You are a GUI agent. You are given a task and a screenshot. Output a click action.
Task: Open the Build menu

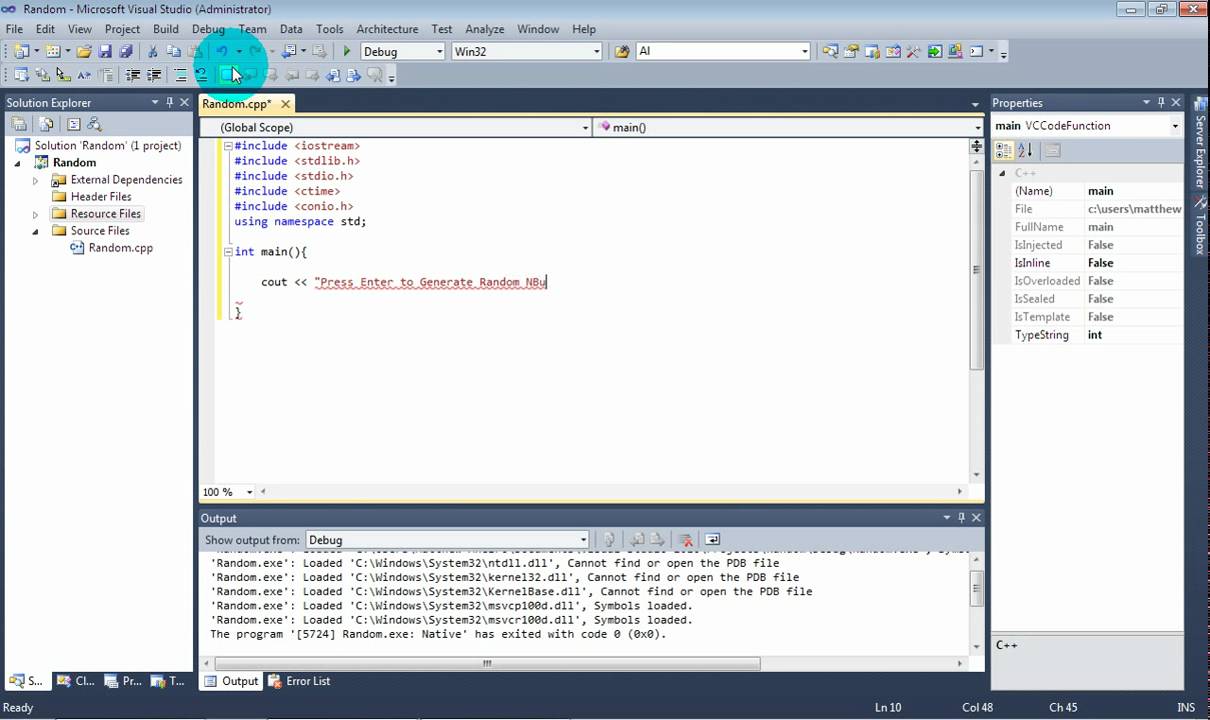pyautogui.click(x=165, y=29)
